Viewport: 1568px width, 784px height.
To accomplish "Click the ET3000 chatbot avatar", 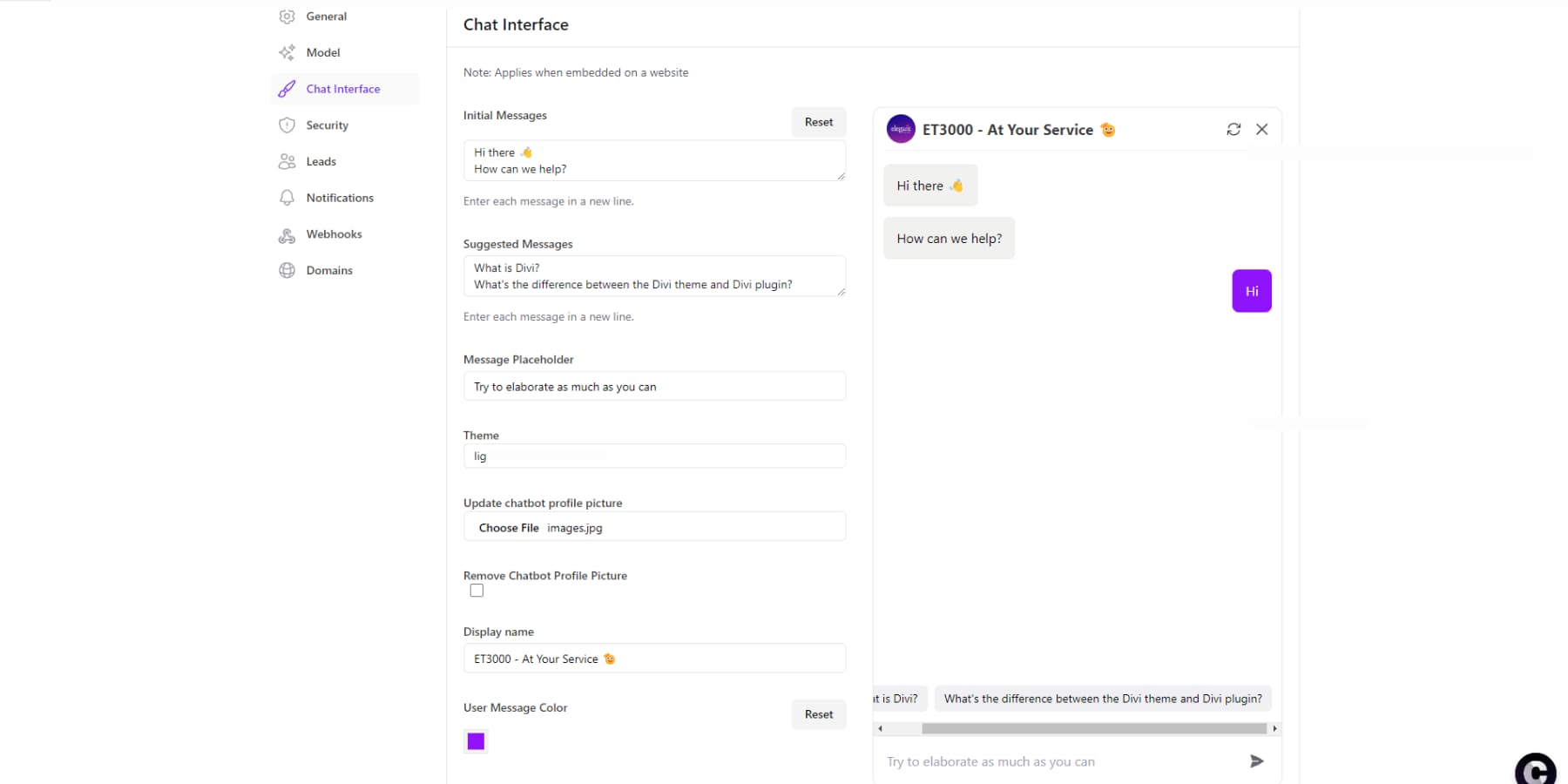I will coord(901,128).
